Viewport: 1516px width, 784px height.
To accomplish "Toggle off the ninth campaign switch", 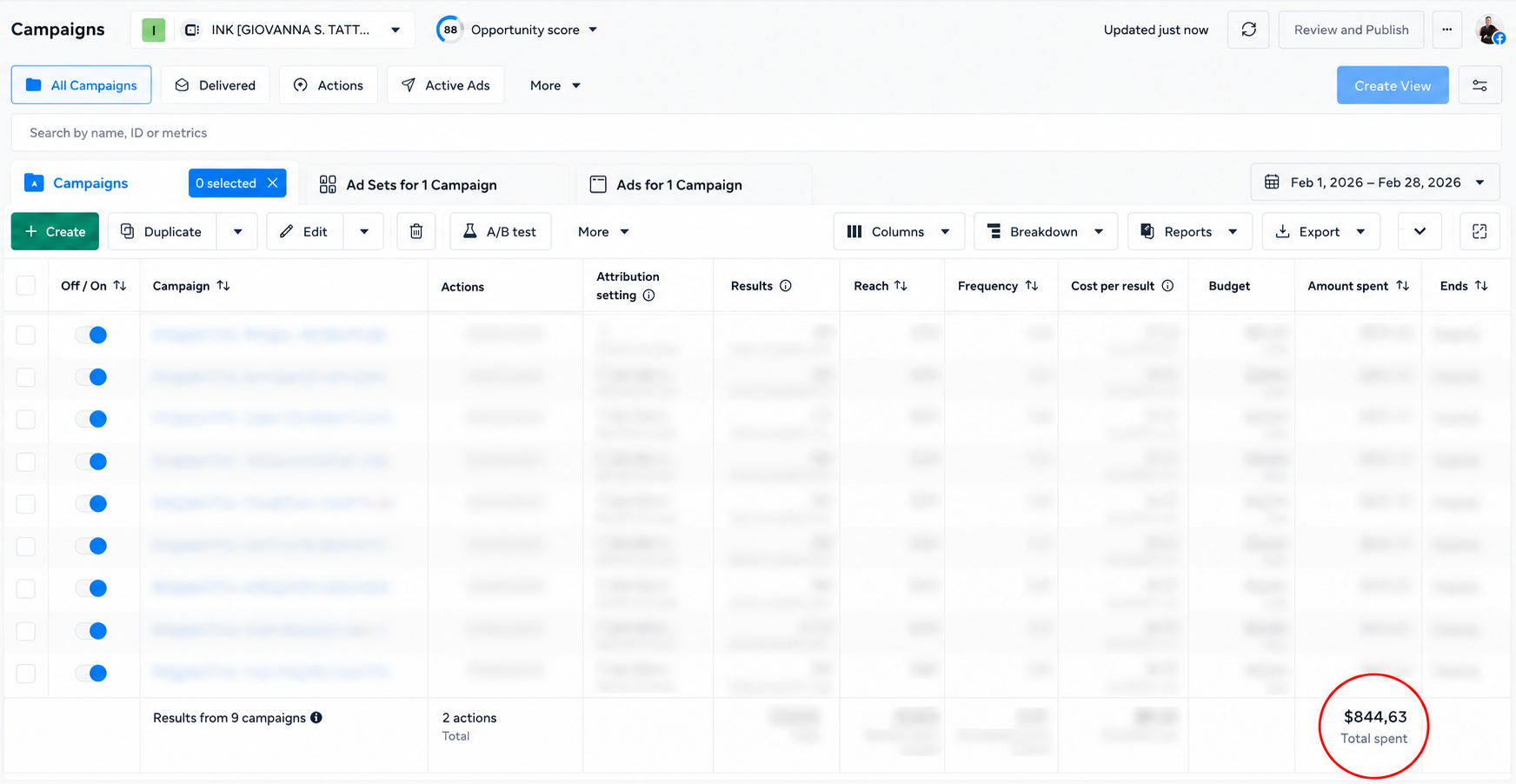I will pyautogui.click(x=90, y=673).
